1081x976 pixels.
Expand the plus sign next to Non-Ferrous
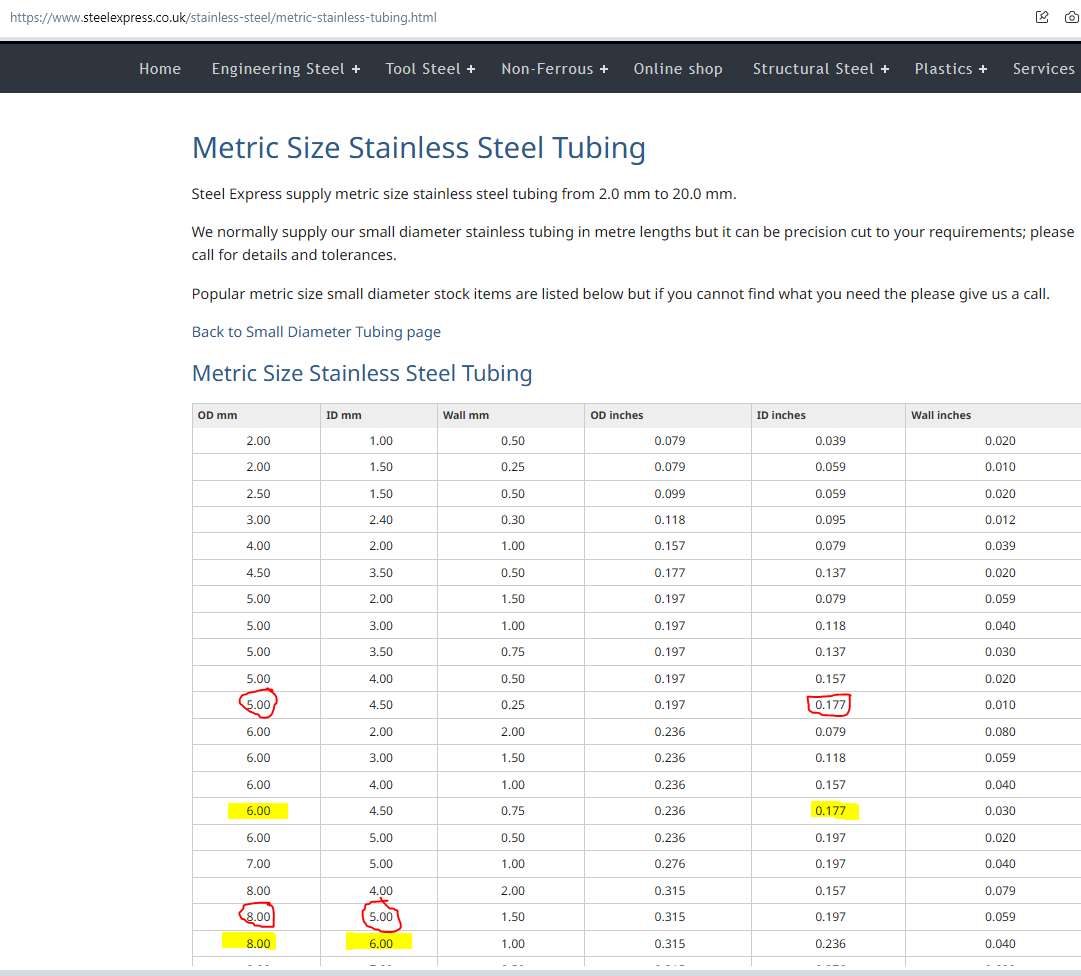click(x=604, y=69)
